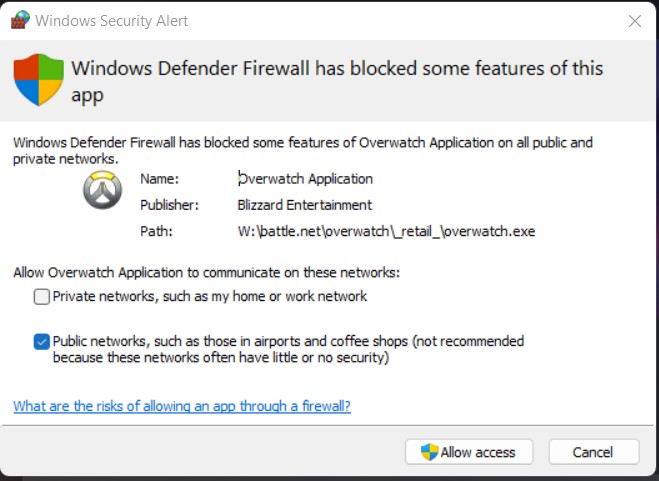Close the Windows Security Alert dialog
This screenshot has height=481, width=659.
point(635,20)
